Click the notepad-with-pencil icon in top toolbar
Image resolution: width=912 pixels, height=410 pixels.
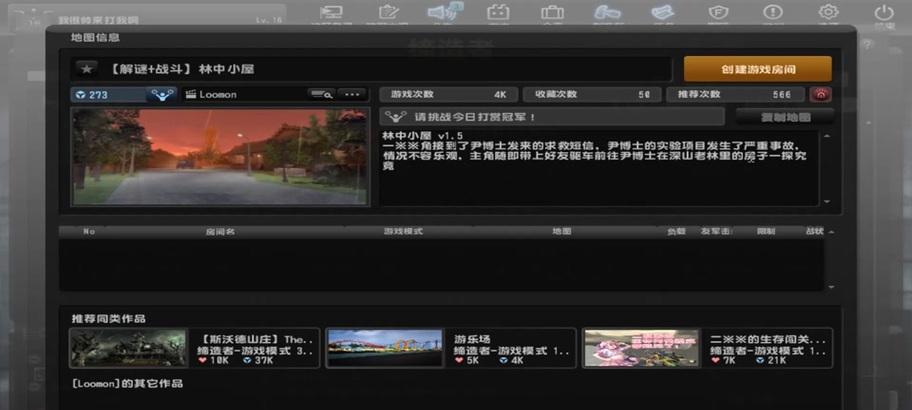387,12
